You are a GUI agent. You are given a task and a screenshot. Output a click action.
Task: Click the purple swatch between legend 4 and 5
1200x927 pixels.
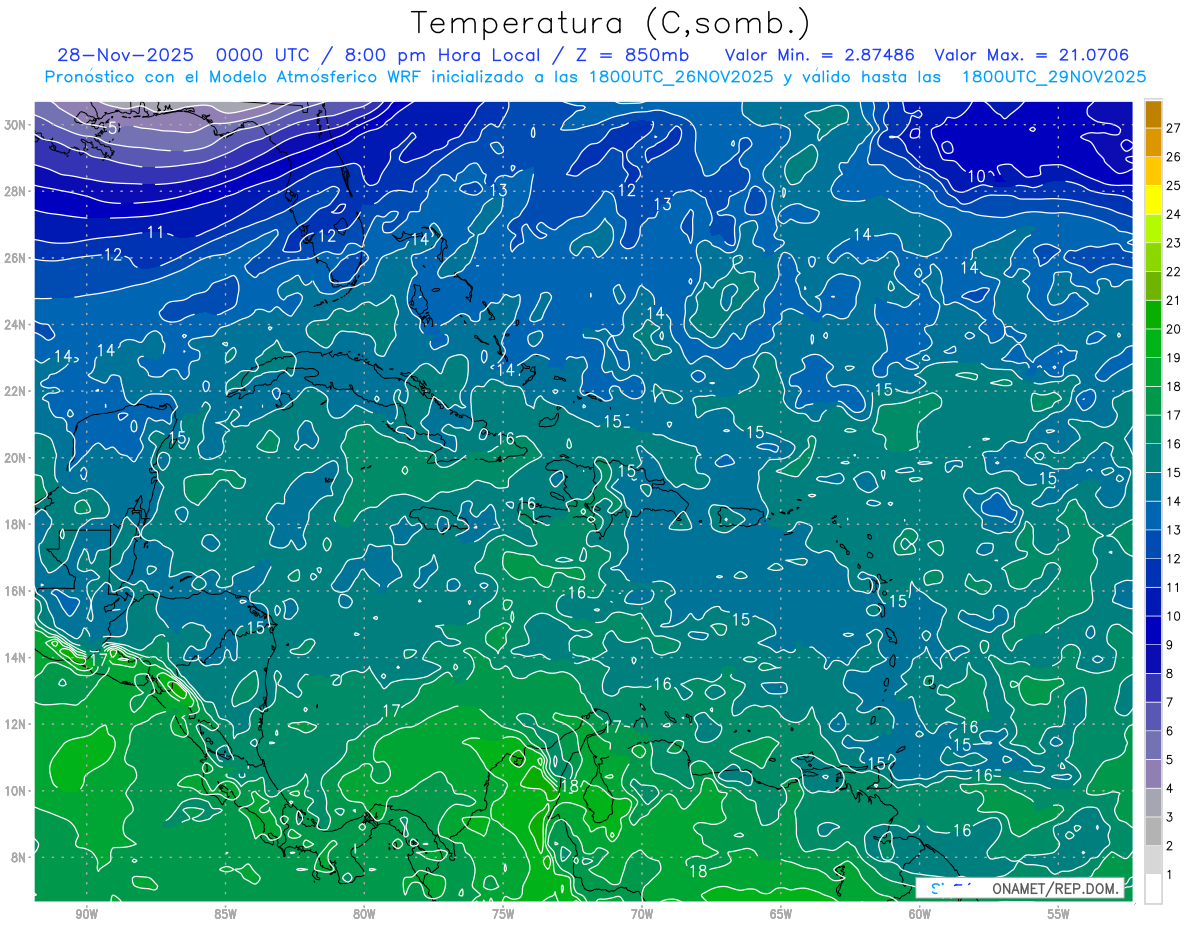point(1153,774)
